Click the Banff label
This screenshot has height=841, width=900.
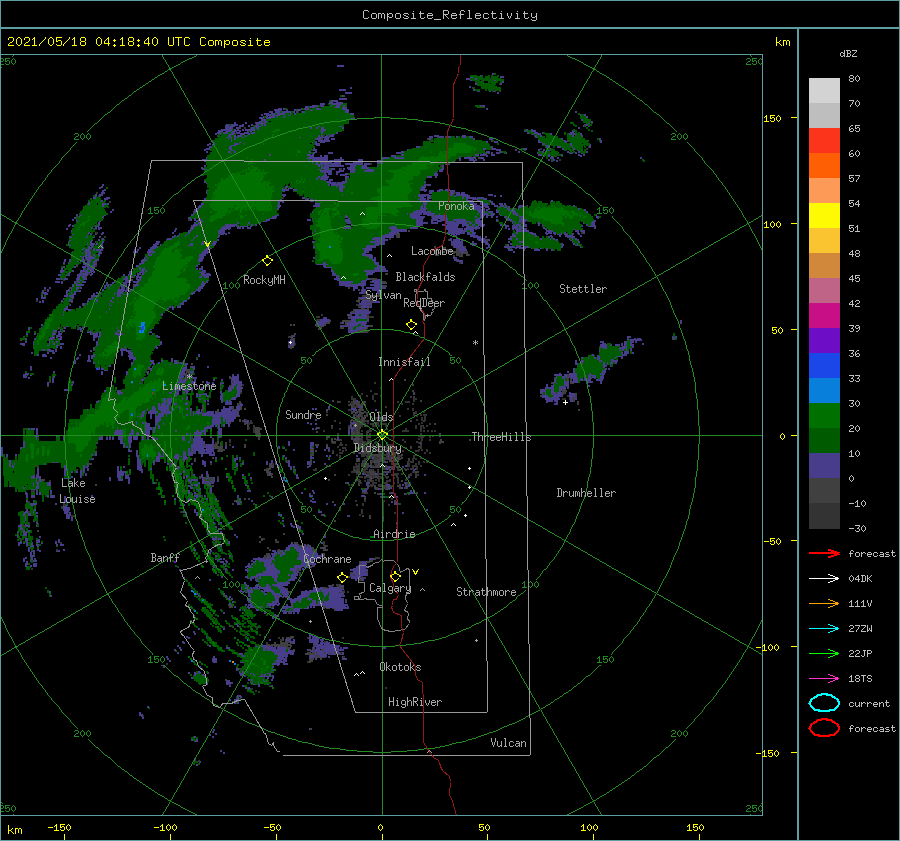pyautogui.click(x=165, y=557)
